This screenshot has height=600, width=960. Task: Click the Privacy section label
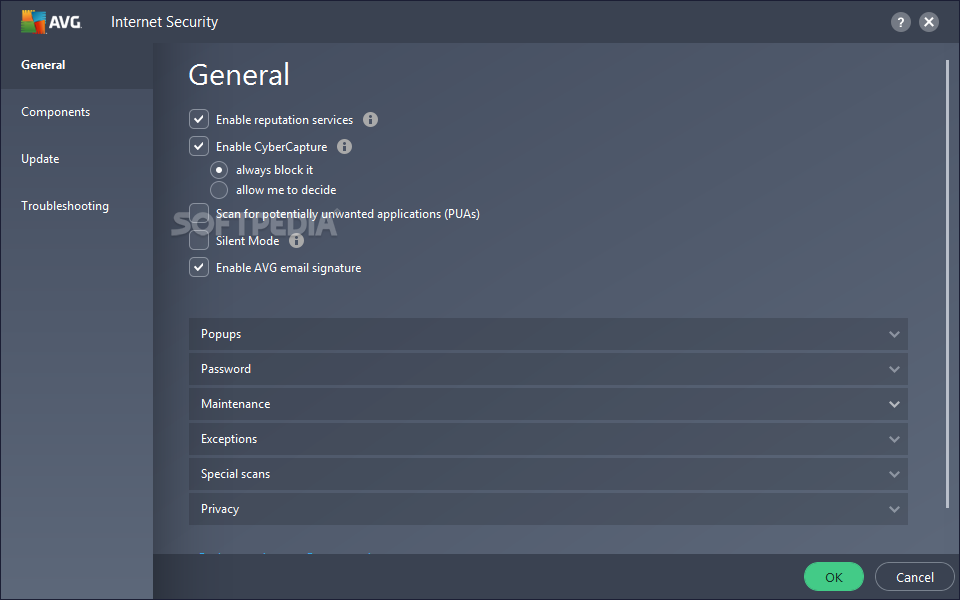(x=220, y=509)
